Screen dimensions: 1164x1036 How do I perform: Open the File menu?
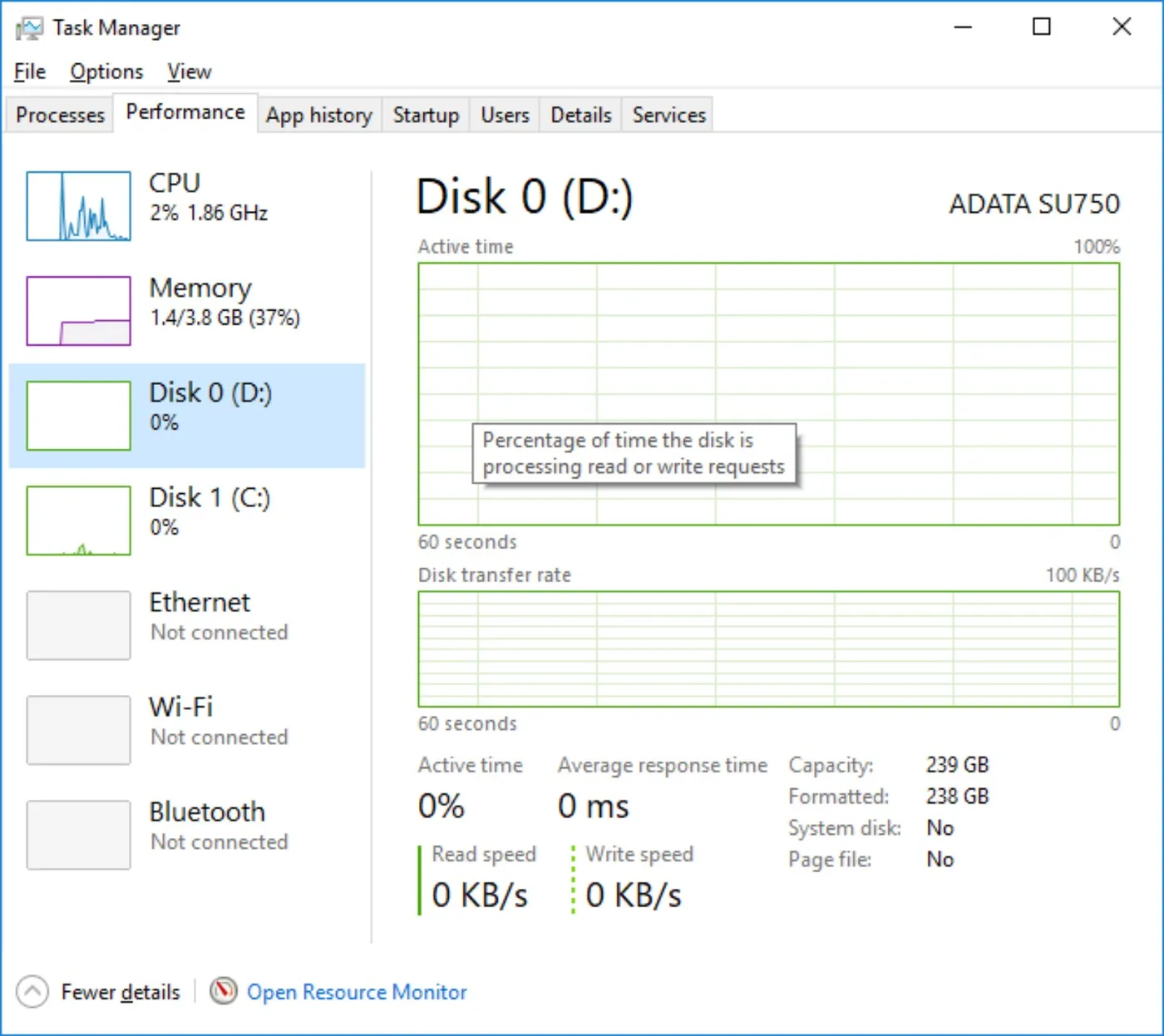30,72
